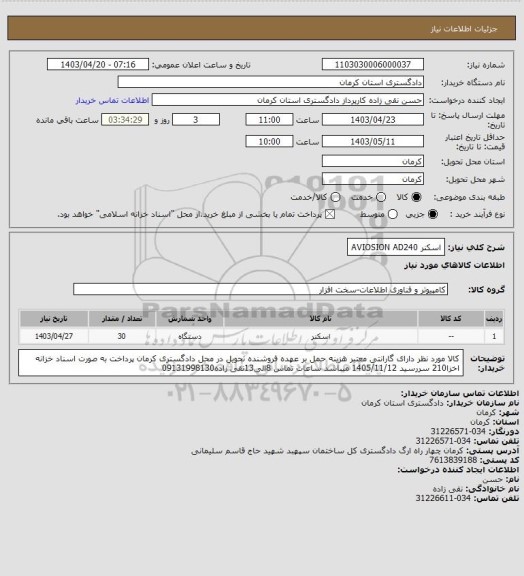Viewport: 524px width, 576px height.
Task: Click the price validity date 1403/05/11
Action: pos(373,141)
